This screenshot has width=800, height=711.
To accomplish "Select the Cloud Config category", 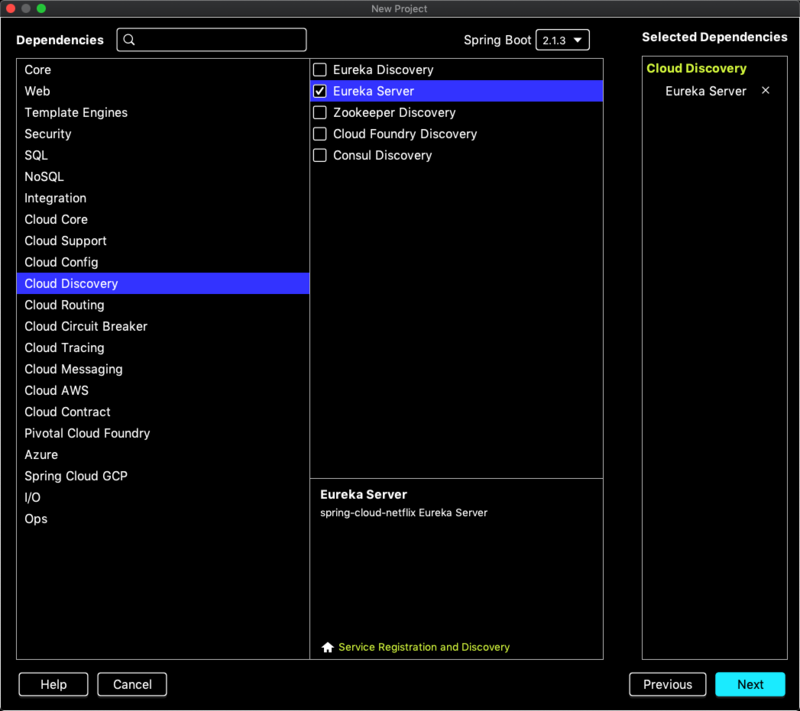I will click(61, 262).
